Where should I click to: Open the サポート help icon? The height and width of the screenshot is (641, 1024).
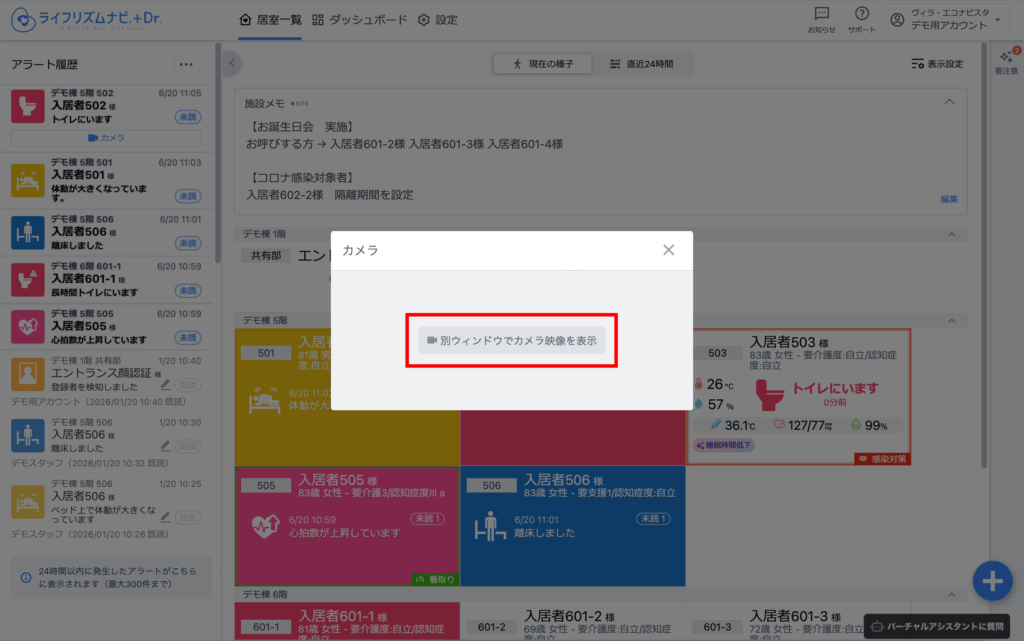click(861, 19)
